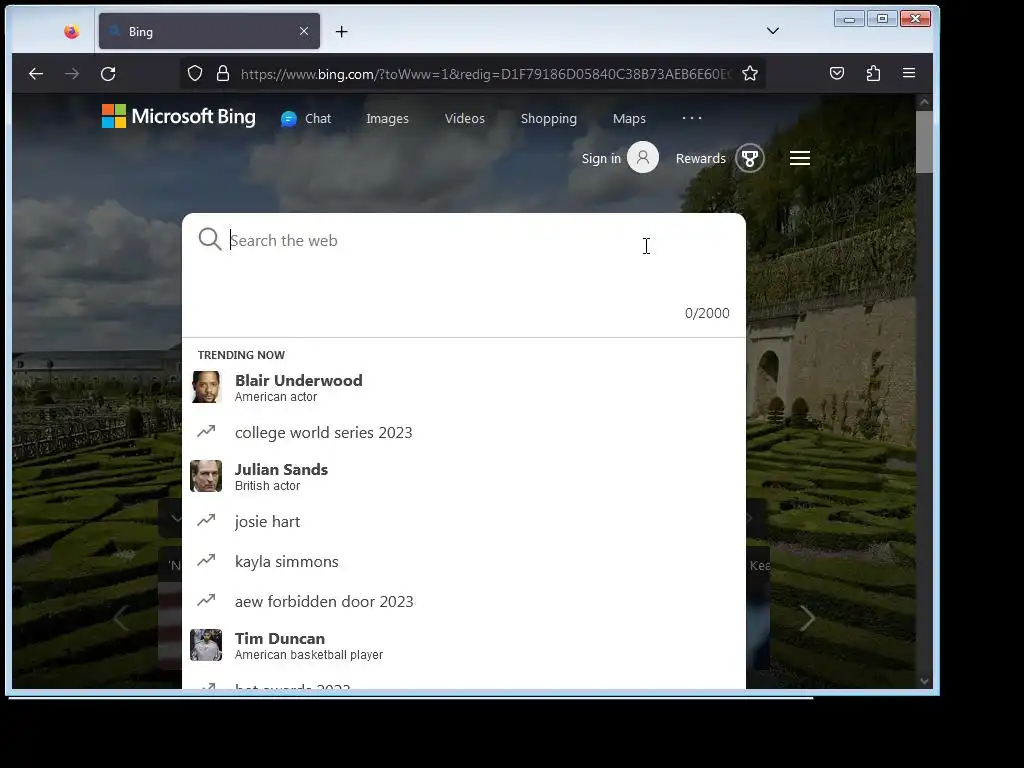The width and height of the screenshot is (1024, 768).
Task: Click the padlock site security icon
Action: tap(223, 73)
